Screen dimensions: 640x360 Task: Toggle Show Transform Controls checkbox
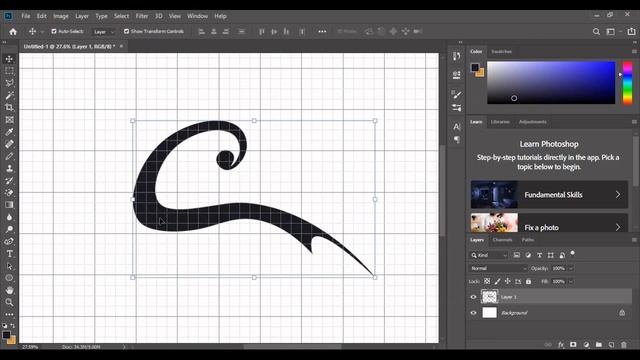126,31
